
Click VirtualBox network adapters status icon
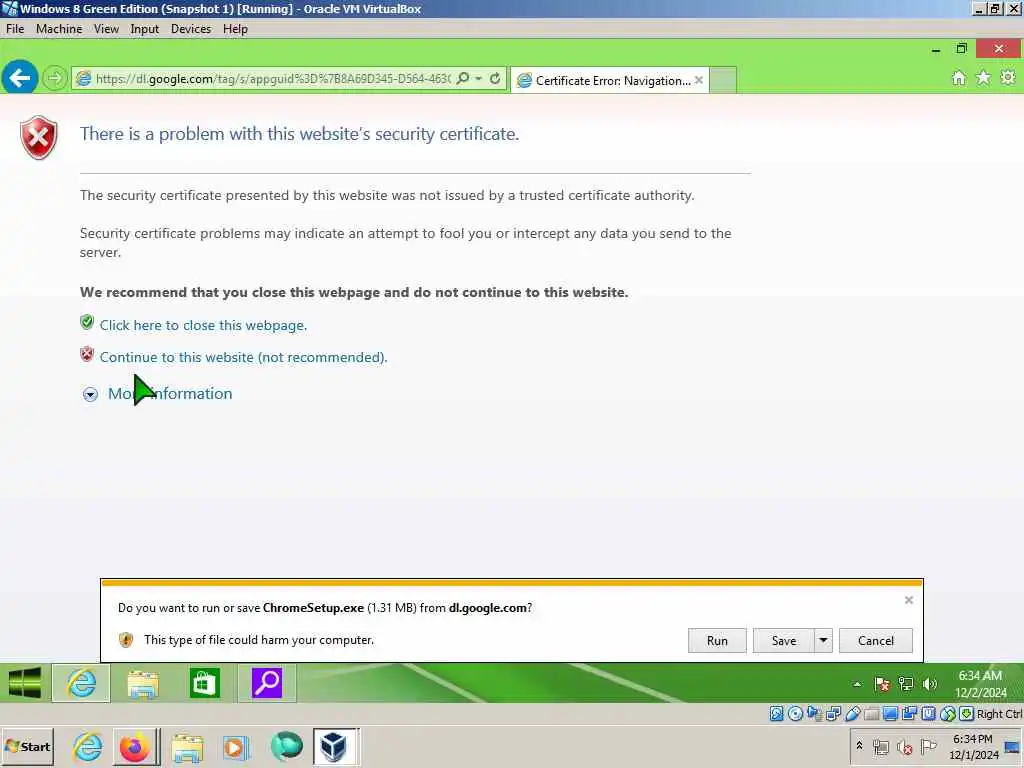(833, 714)
